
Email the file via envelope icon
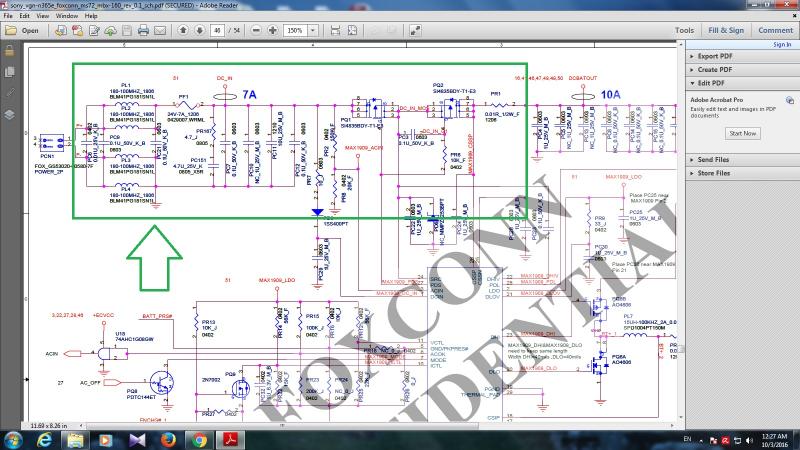160,31
